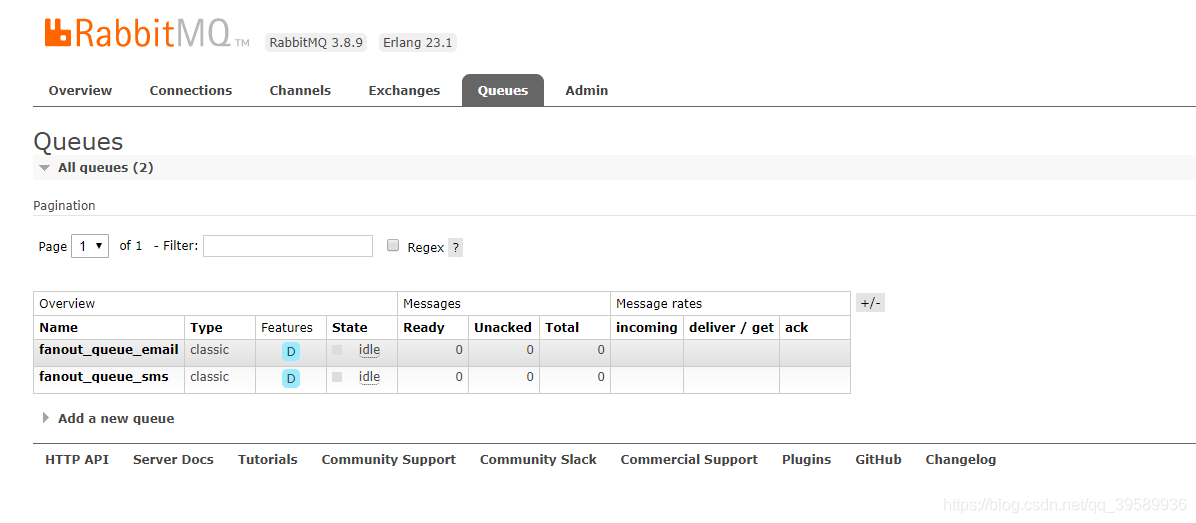Click the HTTP API footer link
The image size is (1196, 523).
(77, 460)
